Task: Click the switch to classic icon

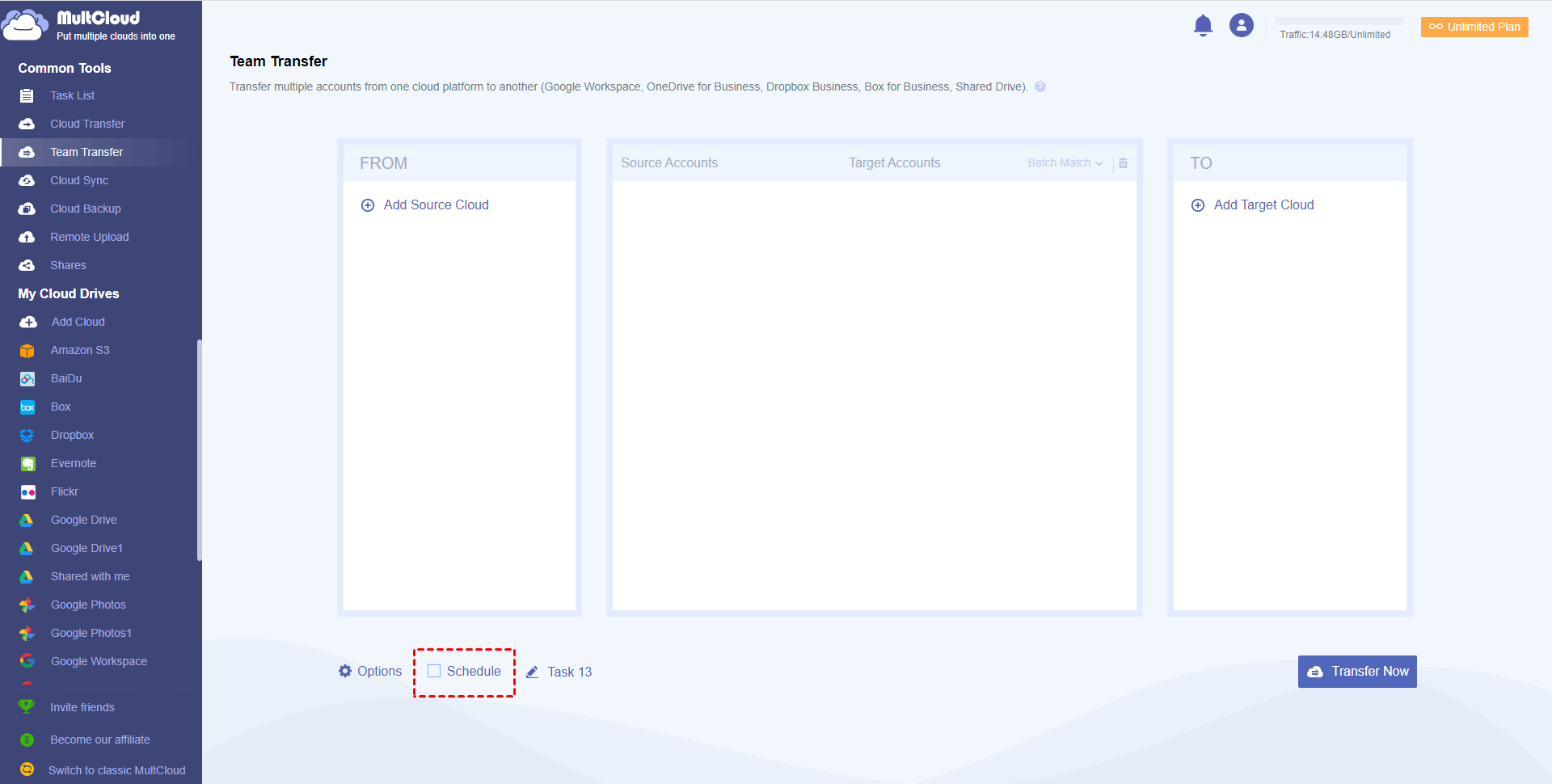Action: coord(27,769)
